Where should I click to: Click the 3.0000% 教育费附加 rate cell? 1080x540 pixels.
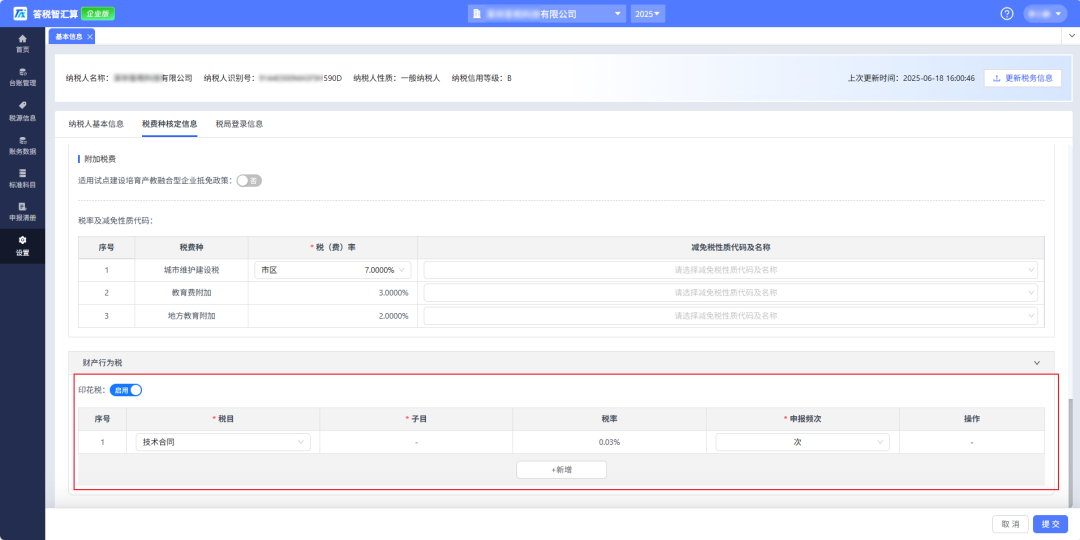click(333, 293)
